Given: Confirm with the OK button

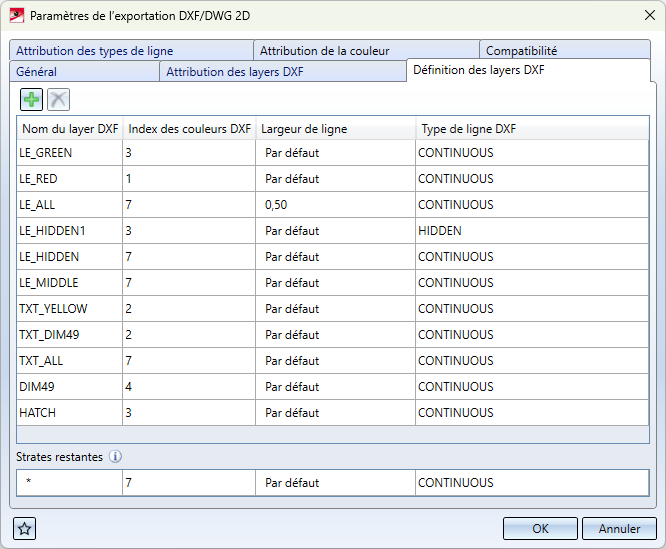Looking at the screenshot, I should coord(540,529).
